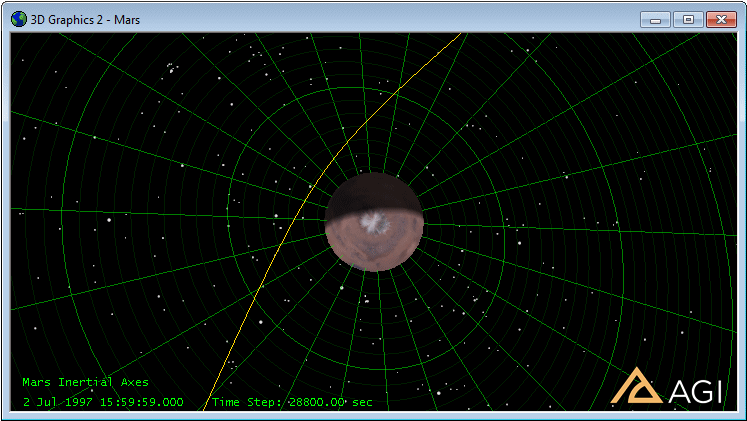Minimize the 3D Graphics 2 window

(657, 18)
